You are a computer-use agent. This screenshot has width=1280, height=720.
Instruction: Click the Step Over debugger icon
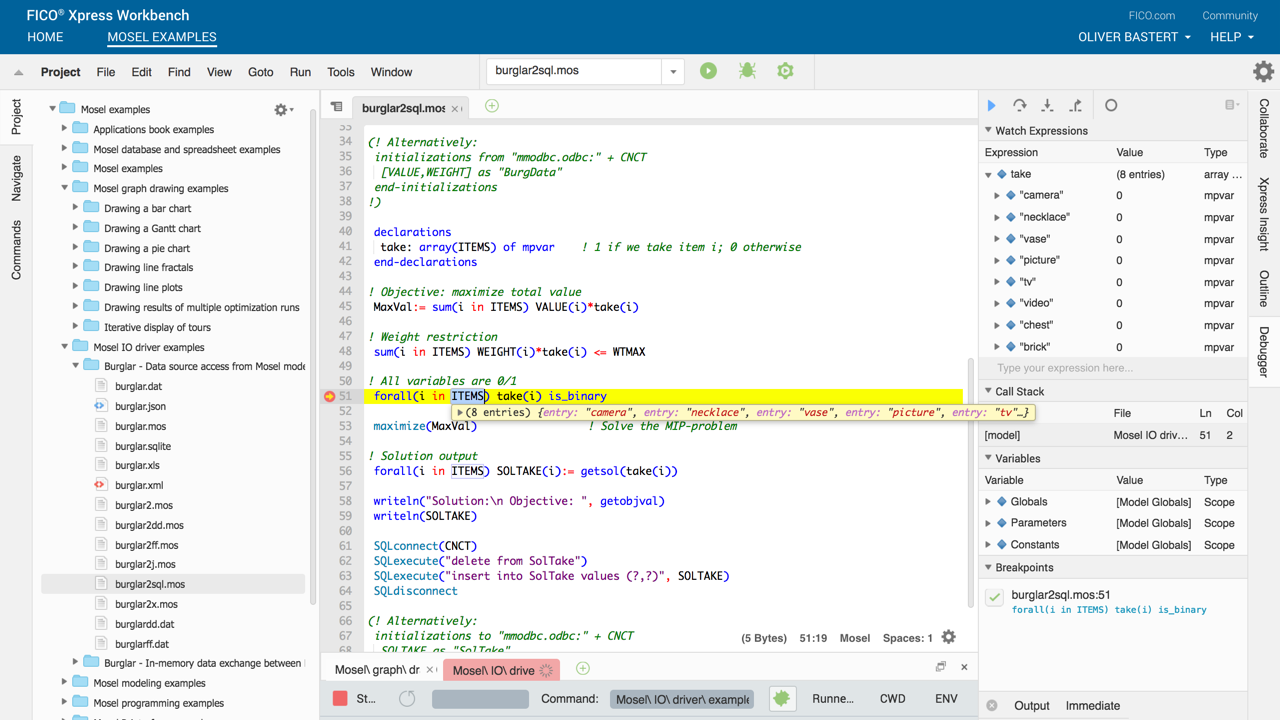tap(1019, 105)
